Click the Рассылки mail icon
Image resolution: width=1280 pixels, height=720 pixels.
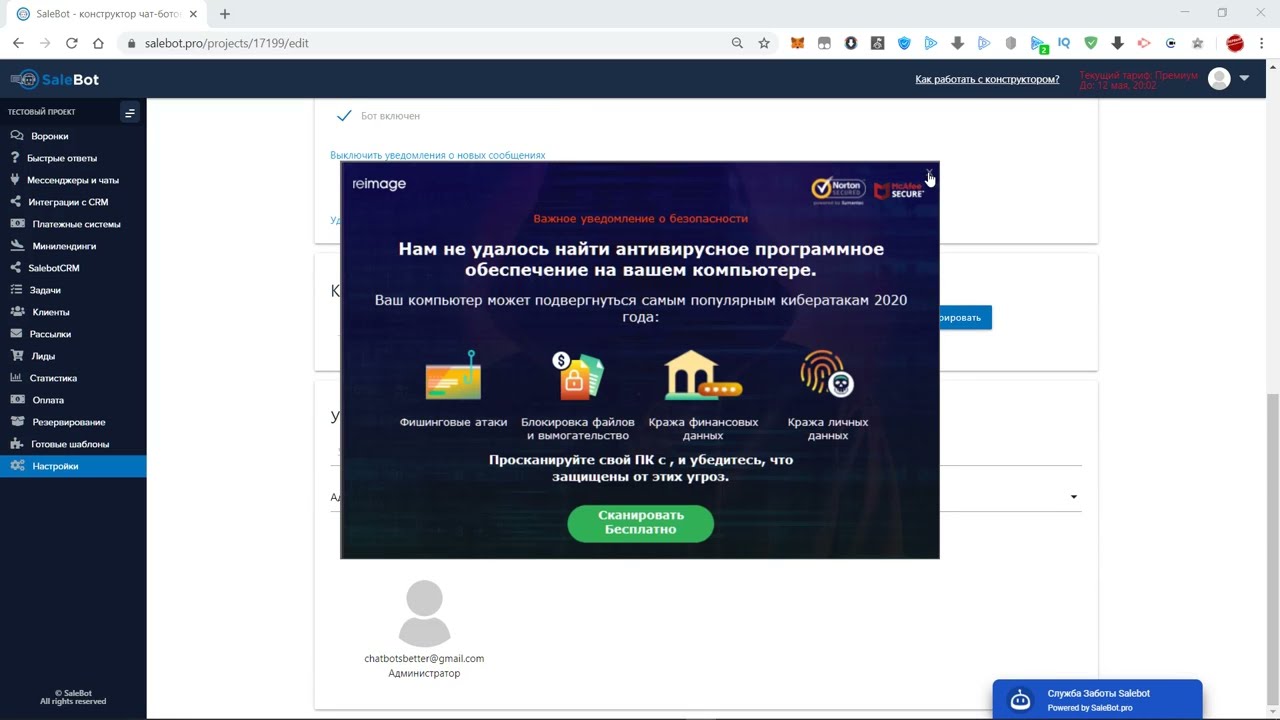pos(16,334)
